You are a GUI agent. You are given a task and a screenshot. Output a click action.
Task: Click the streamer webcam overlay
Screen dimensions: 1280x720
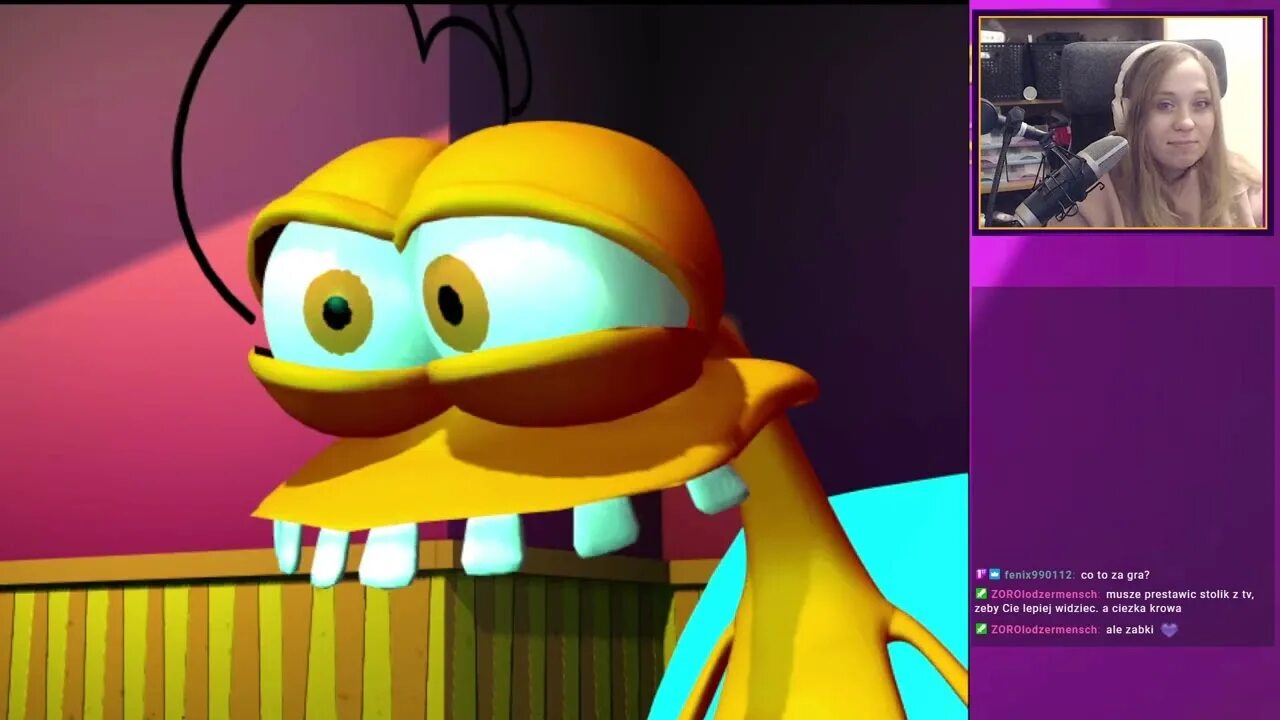coord(1122,122)
